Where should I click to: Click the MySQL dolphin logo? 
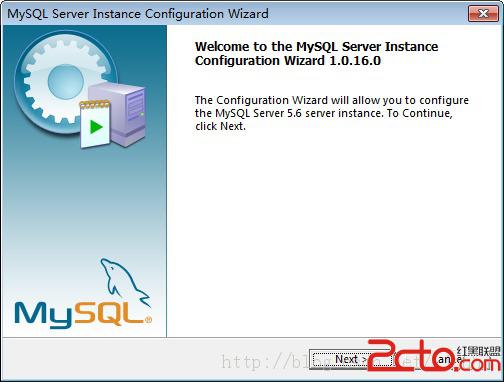83,293
